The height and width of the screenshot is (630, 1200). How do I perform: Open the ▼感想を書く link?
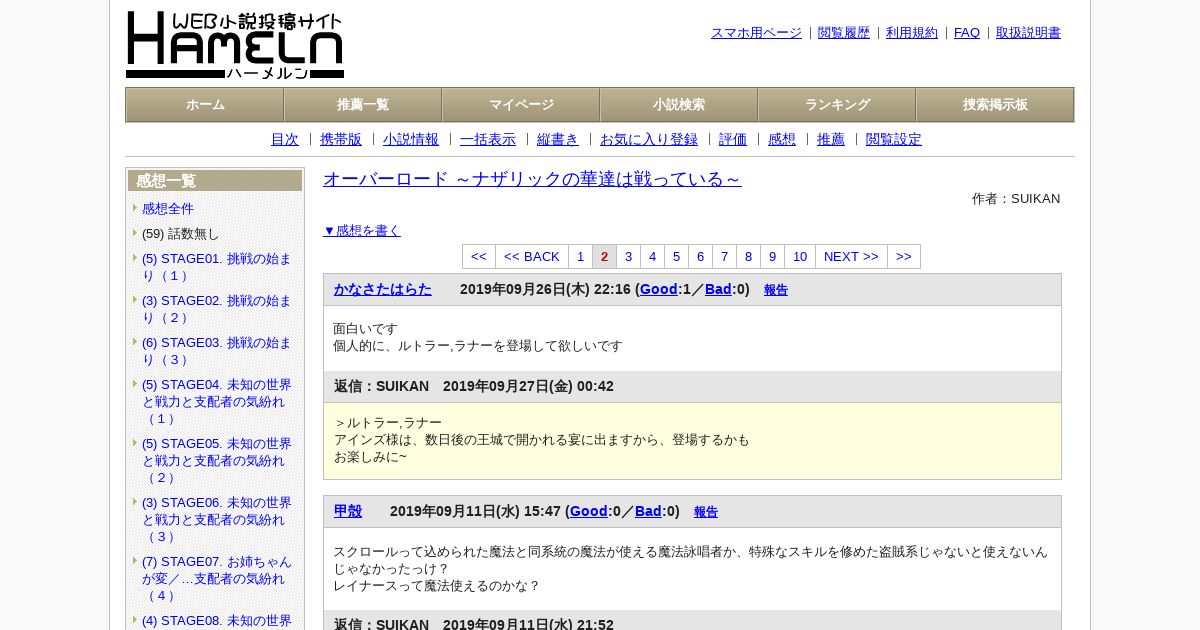pyautogui.click(x=362, y=231)
